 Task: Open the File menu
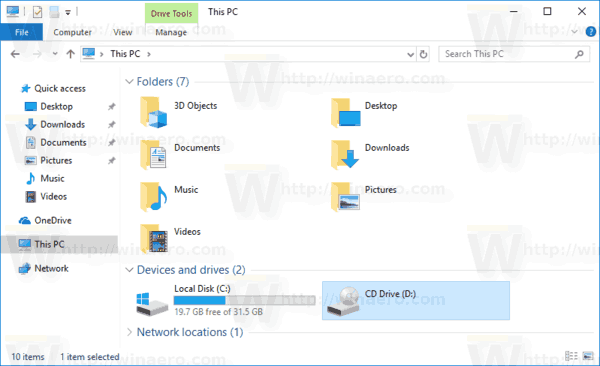tap(21, 32)
